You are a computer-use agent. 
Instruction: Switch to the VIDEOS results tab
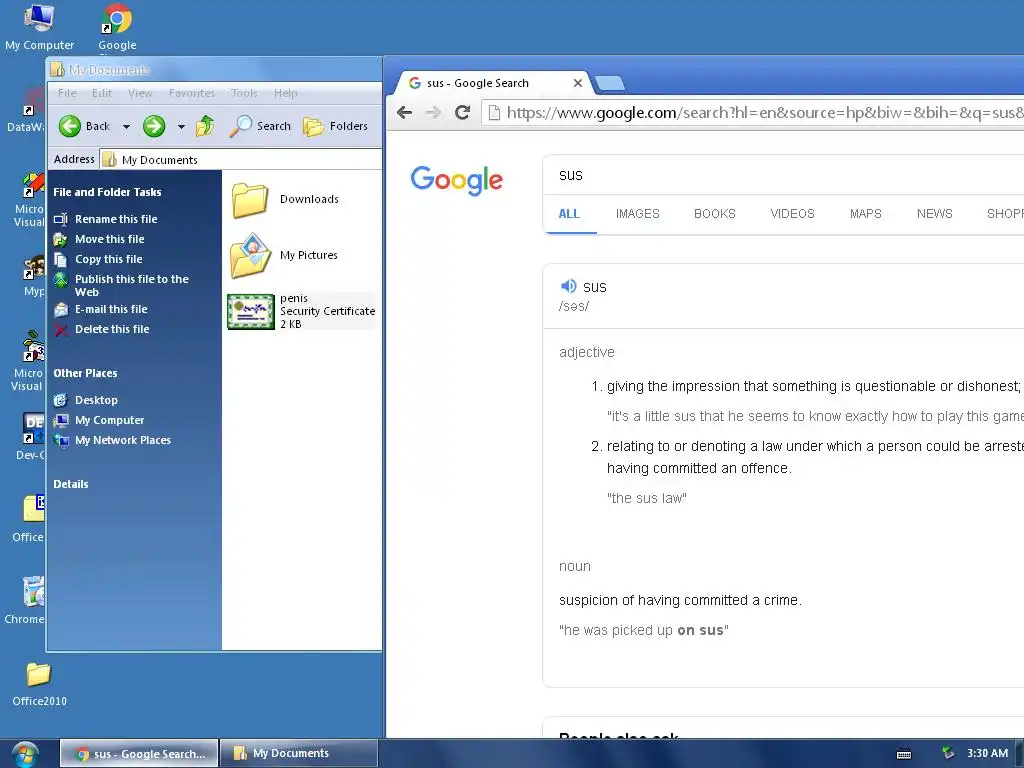coord(792,214)
